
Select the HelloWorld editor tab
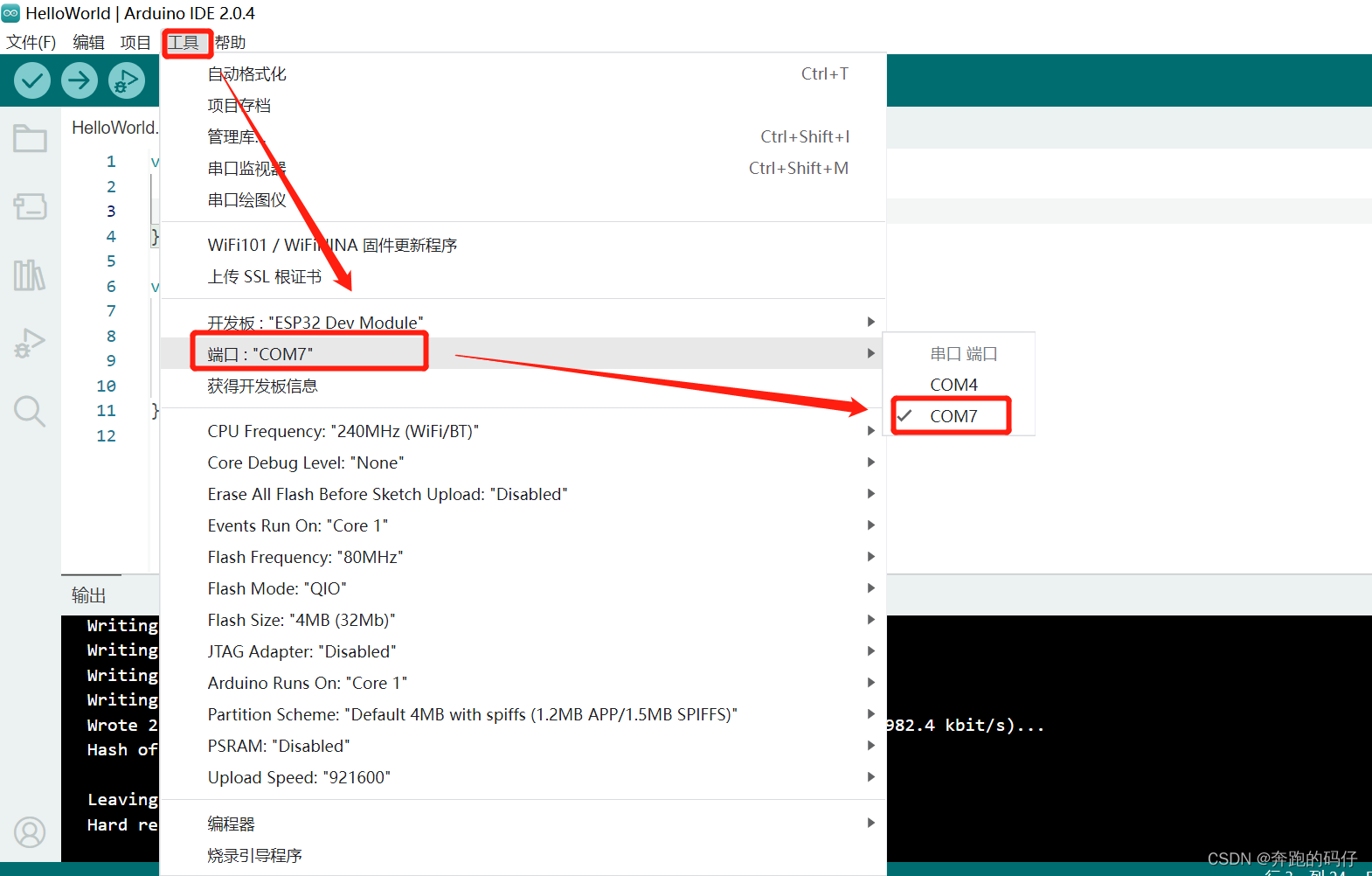click(114, 128)
